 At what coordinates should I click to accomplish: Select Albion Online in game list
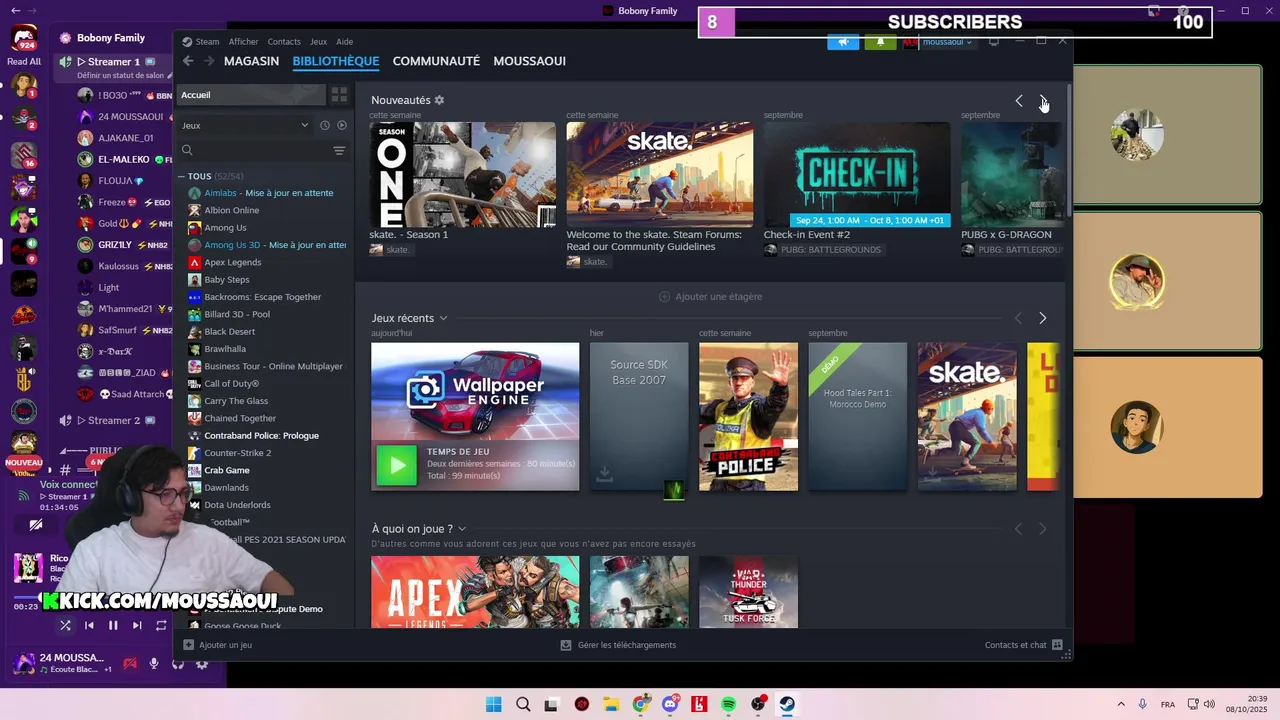pos(231,210)
